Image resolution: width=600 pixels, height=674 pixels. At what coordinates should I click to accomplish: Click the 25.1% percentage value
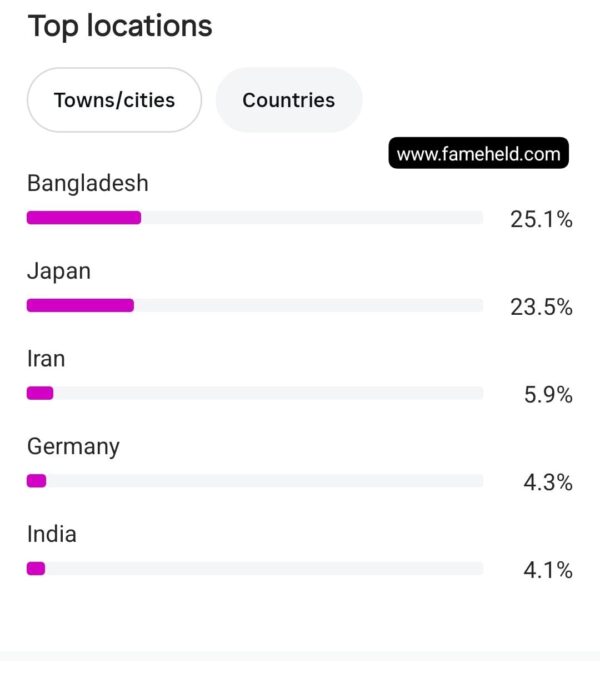(541, 219)
